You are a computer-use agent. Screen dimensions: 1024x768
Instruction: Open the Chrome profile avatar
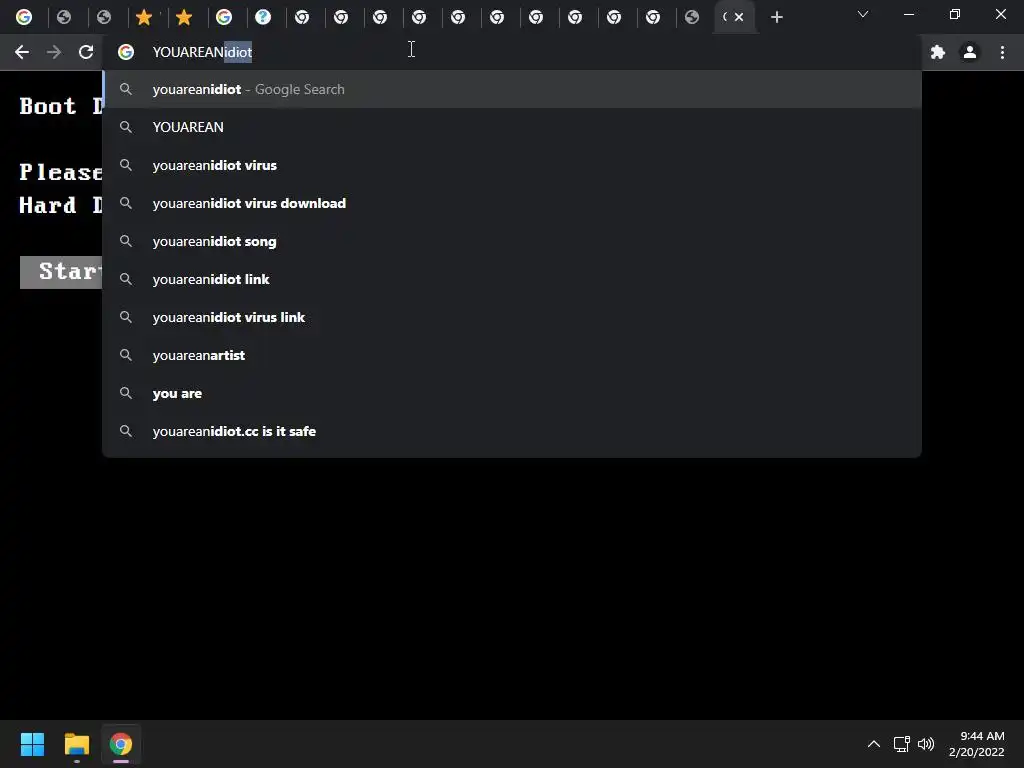pyautogui.click(x=970, y=52)
